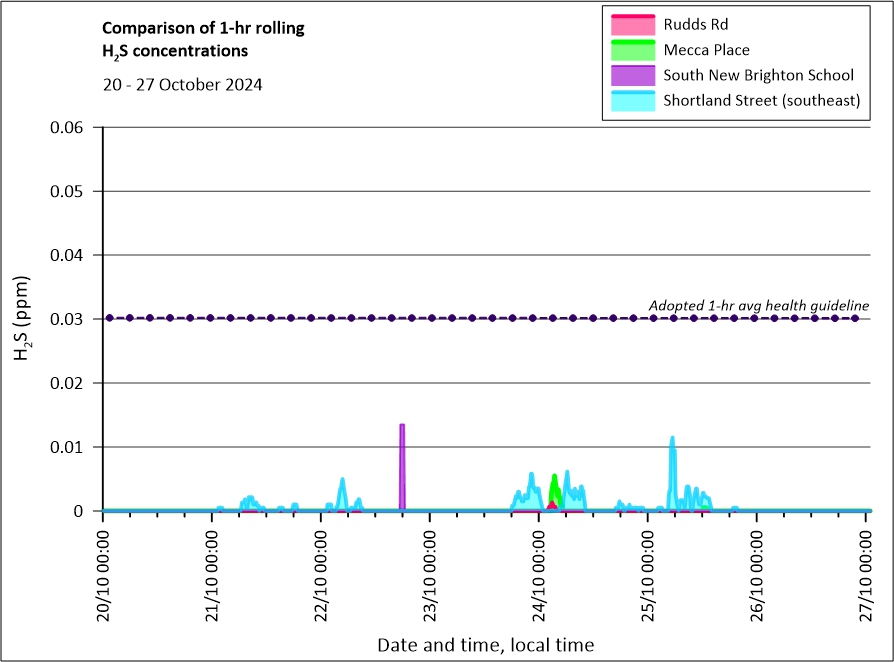Click the 'Adopted 1-hr avg health guideline' annotation

pyautogui.click(x=758, y=305)
